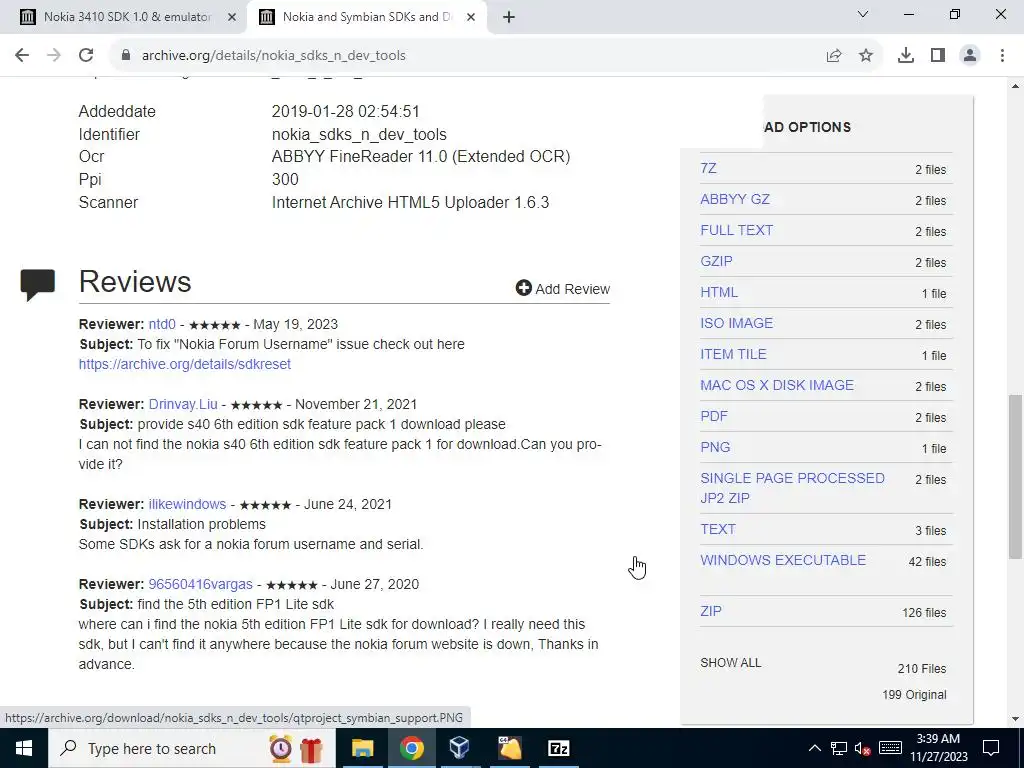Screen dimensions: 1024x768
Task: Show hidden system tray icons
Action: tap(814, 748)
